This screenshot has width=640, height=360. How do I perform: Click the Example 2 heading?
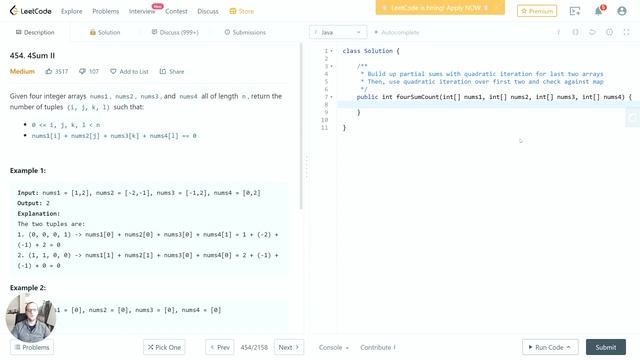pos(28,288)
